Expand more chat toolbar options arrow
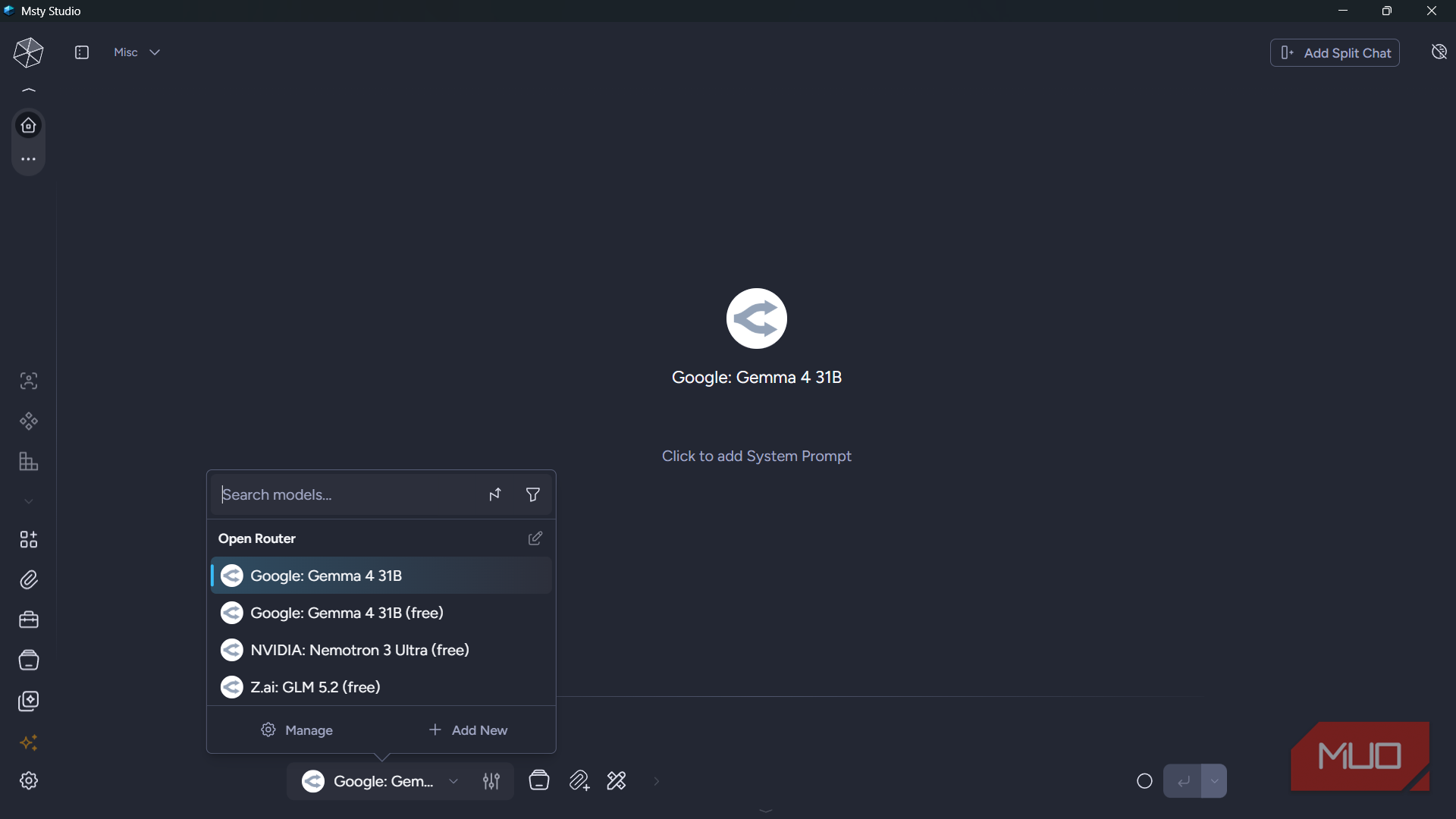Viewport: 1456px width, 819px height. pyautogui.click(x=657, y=781)
